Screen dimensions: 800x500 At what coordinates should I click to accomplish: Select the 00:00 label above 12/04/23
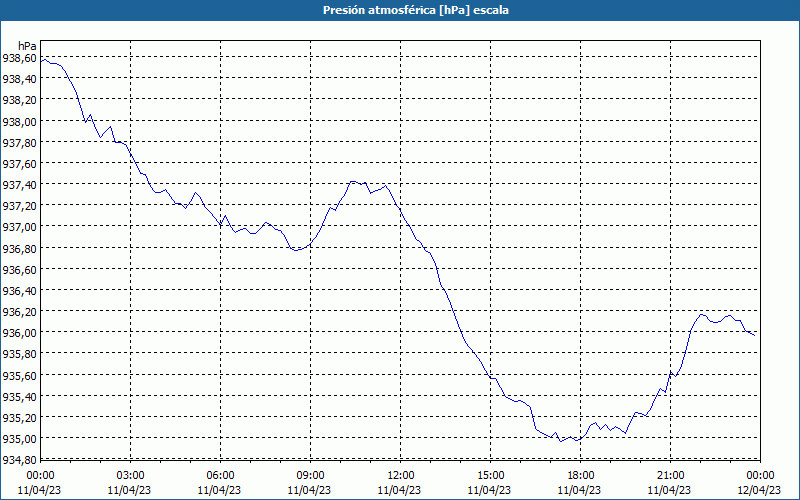760,476
